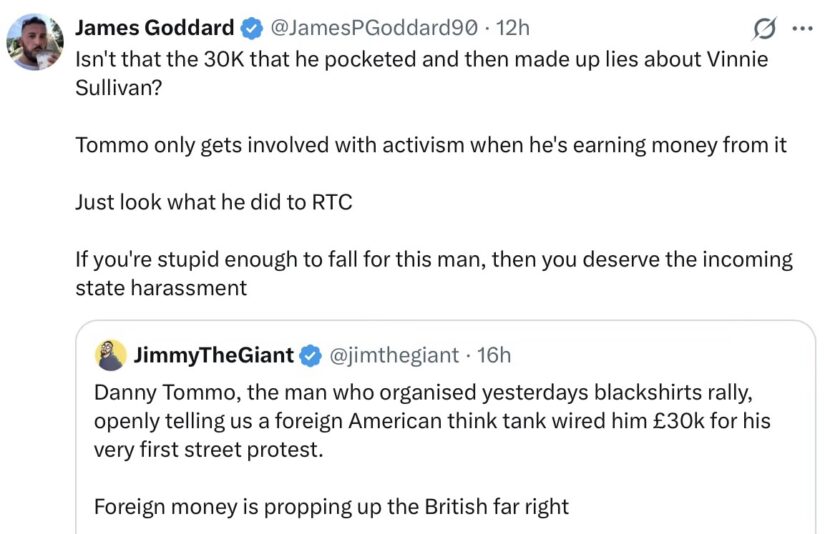Click the 'Tommo only gets involved' sentence
The height and width of the screenshot is (534, 825).
(x=431, y=145)
